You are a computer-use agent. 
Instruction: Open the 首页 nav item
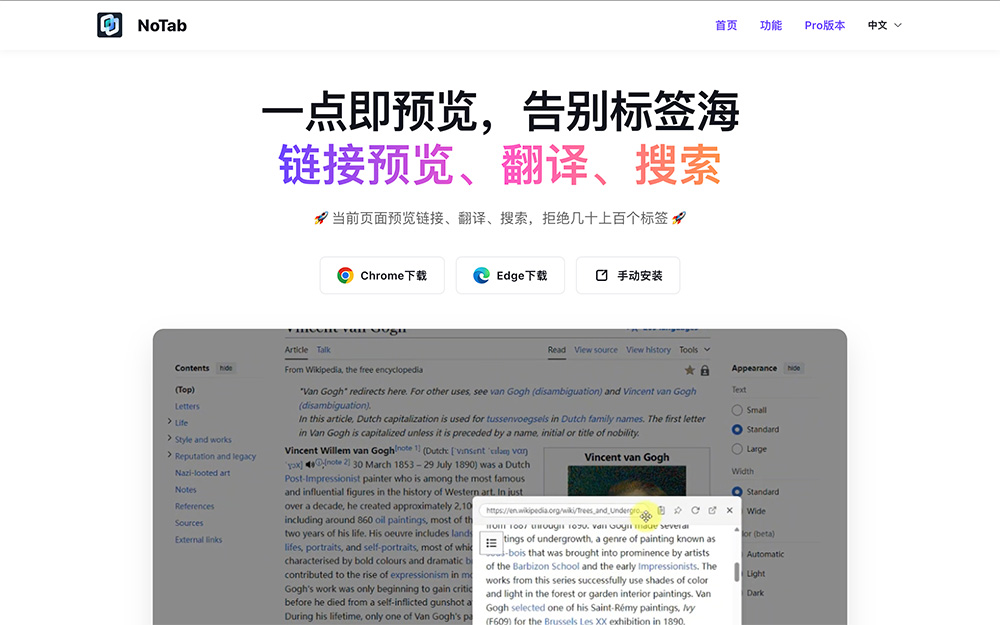(x=726, y=25)
